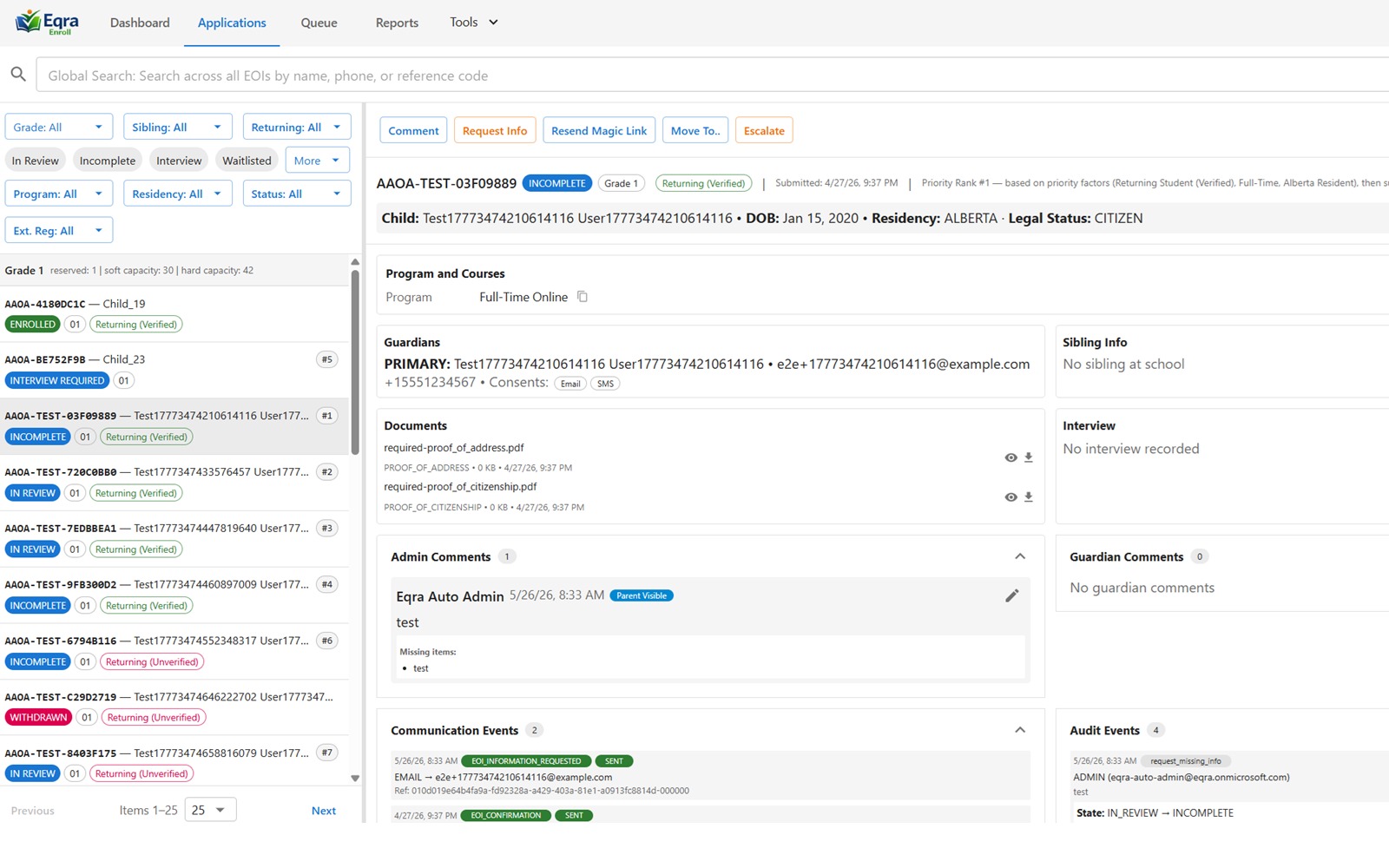Download required-proof_of_citizenship.pdf
Screen dimensions: 1389x868
(1029, 497)
